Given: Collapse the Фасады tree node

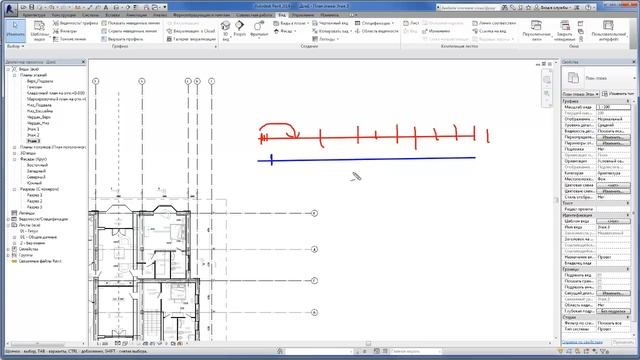Looking at the screenshot, I should [x=15, y=159].
